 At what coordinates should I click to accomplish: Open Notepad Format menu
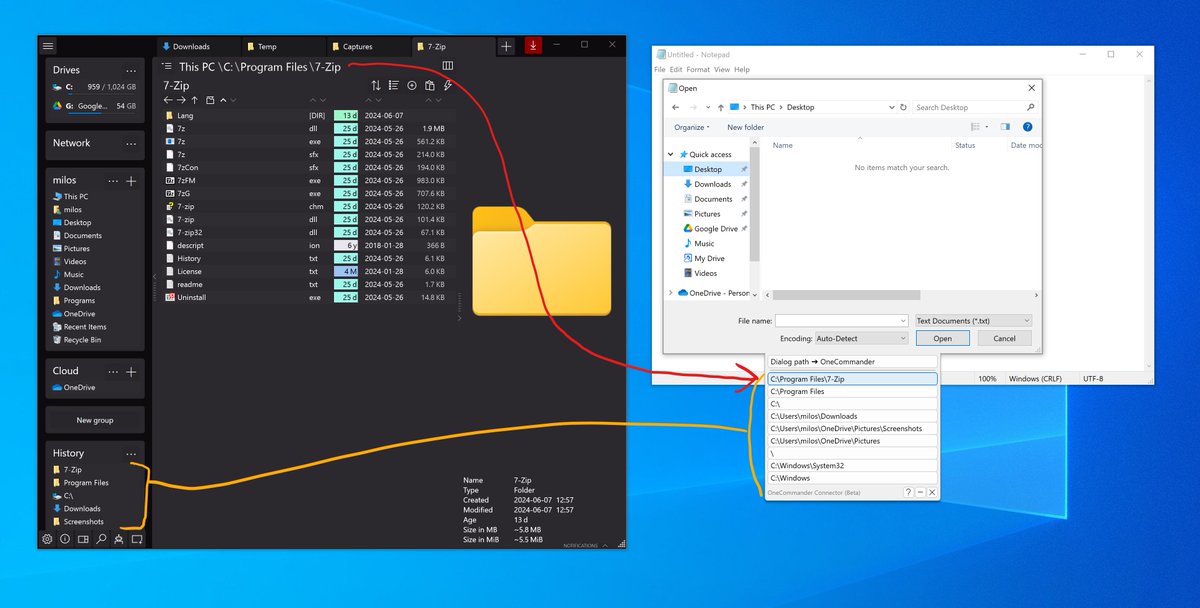click(x=698, y=70)
